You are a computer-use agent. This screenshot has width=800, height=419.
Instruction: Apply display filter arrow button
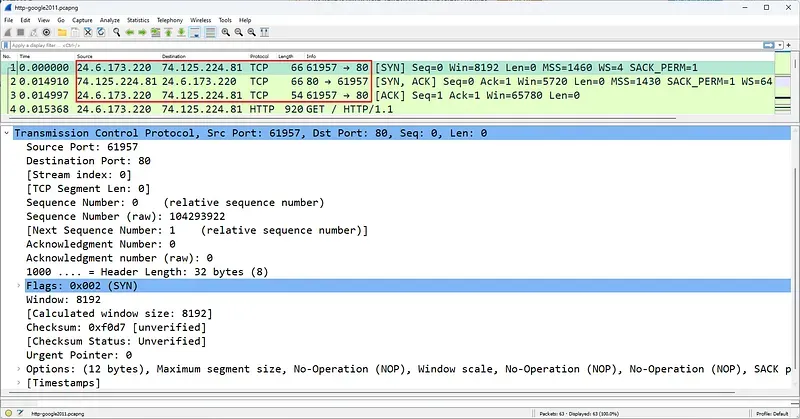coord(768,45)
